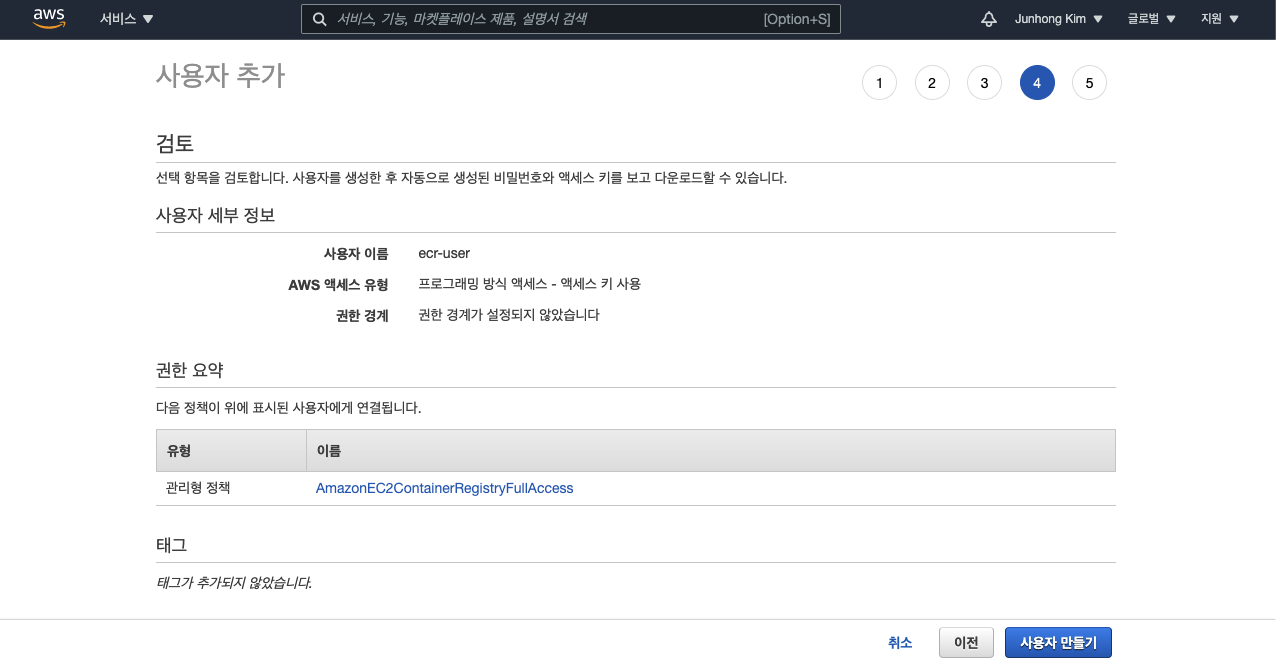Click the 이전 previous button
The width and height of the screenshot is (1276, 661).
tap(966, 643)
